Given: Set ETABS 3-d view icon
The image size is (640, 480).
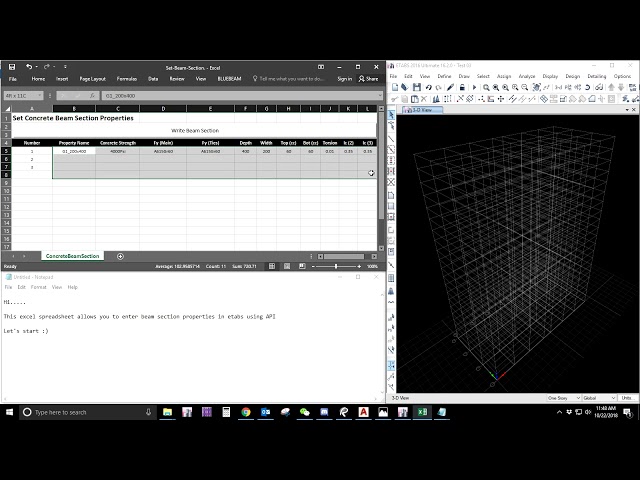Looking at the screenshot, I should point(558,87).
